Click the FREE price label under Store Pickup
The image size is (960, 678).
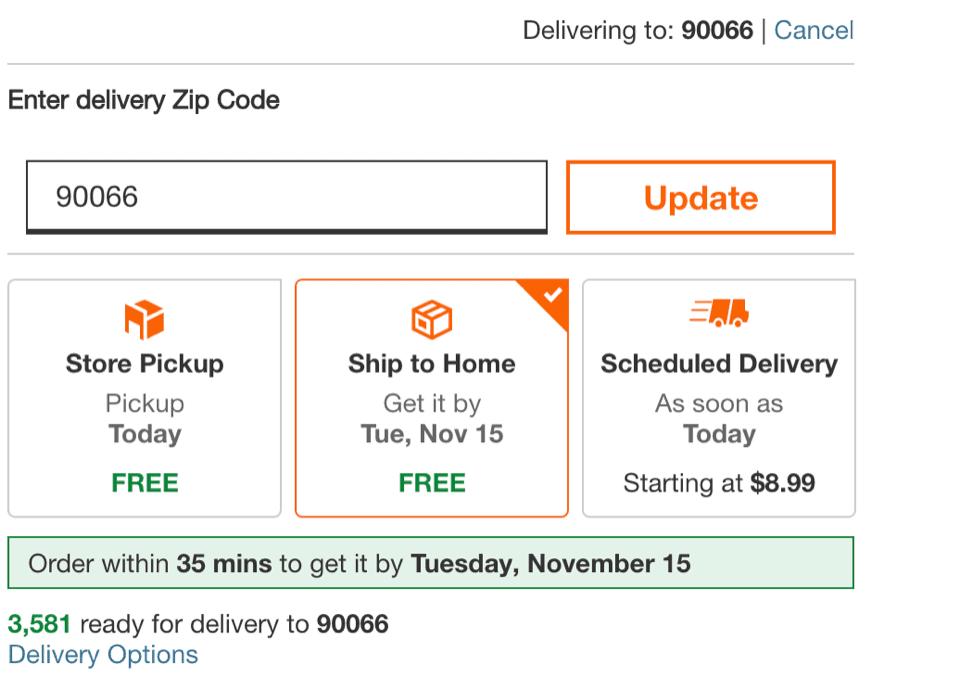click(144, 482)
